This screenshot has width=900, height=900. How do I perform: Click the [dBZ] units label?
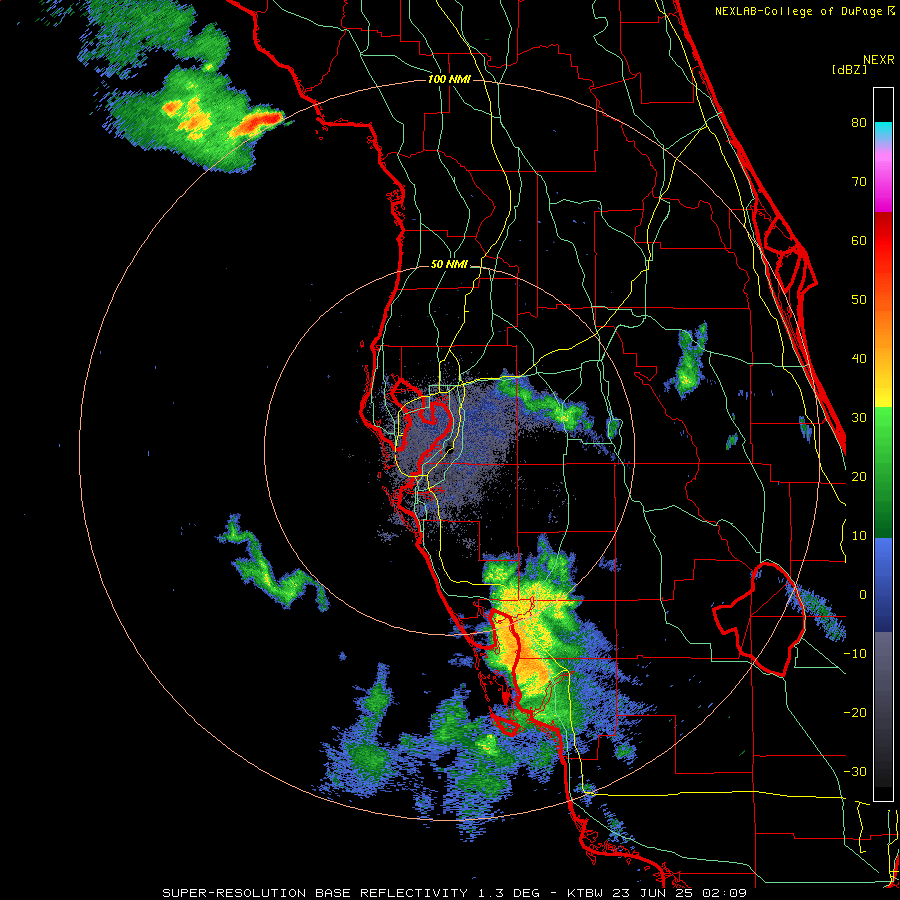(x=849, y=69)
